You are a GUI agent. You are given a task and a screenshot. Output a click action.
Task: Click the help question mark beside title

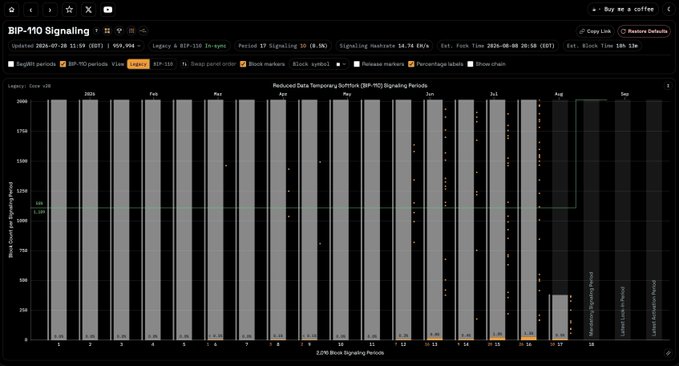tap(97, 31)
